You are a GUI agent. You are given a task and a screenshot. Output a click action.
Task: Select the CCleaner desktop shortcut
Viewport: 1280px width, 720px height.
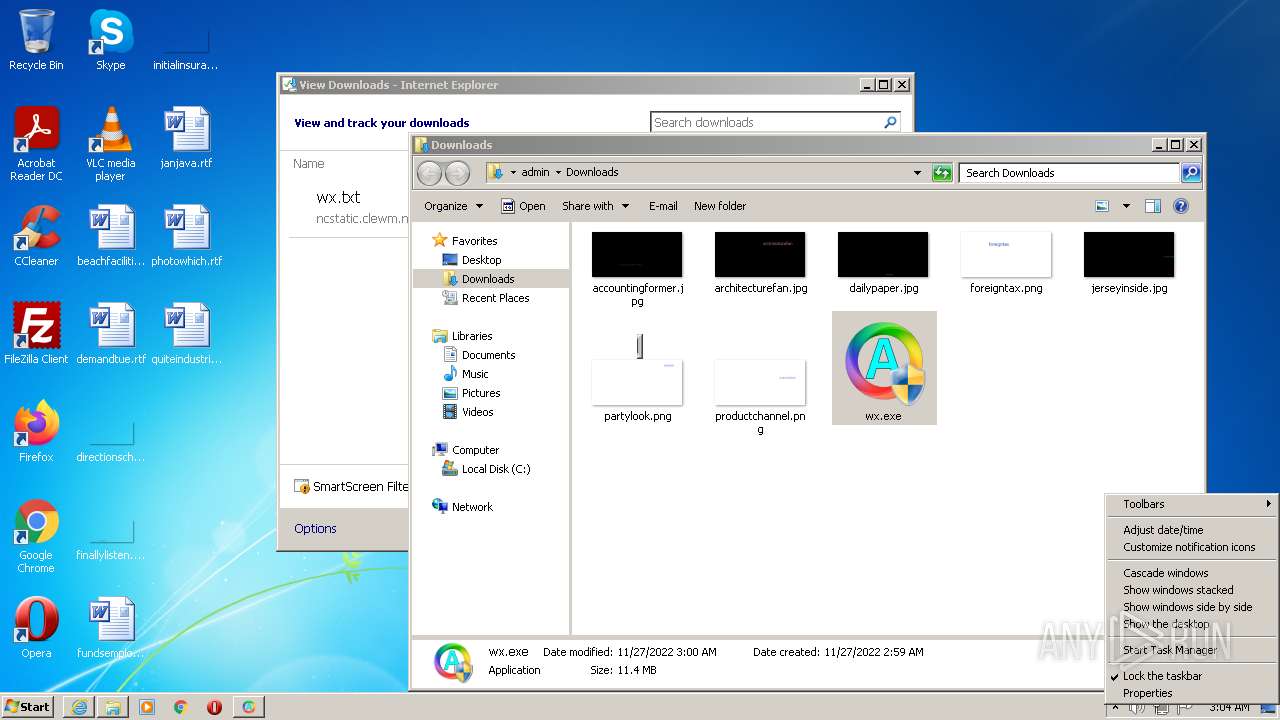(x=36, y=236)
